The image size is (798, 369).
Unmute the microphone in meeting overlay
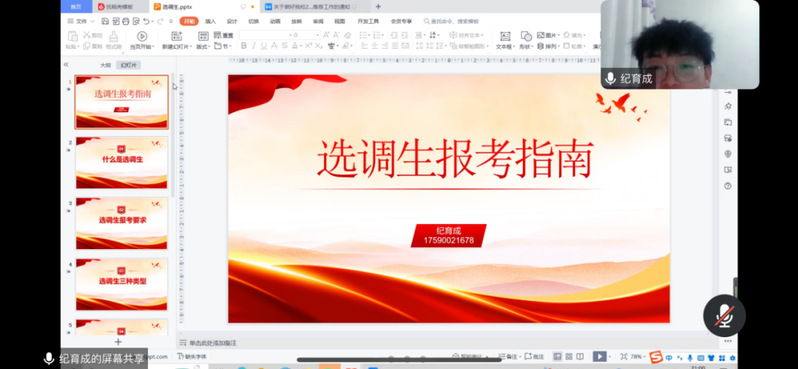pos(724,316)
